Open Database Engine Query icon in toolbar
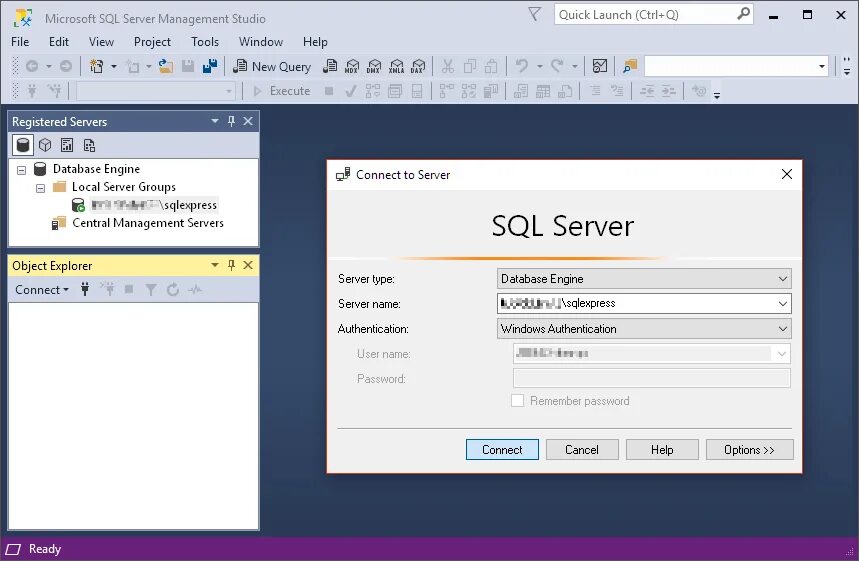This screenshot has height=561, width=859. [x=330, y=66]
